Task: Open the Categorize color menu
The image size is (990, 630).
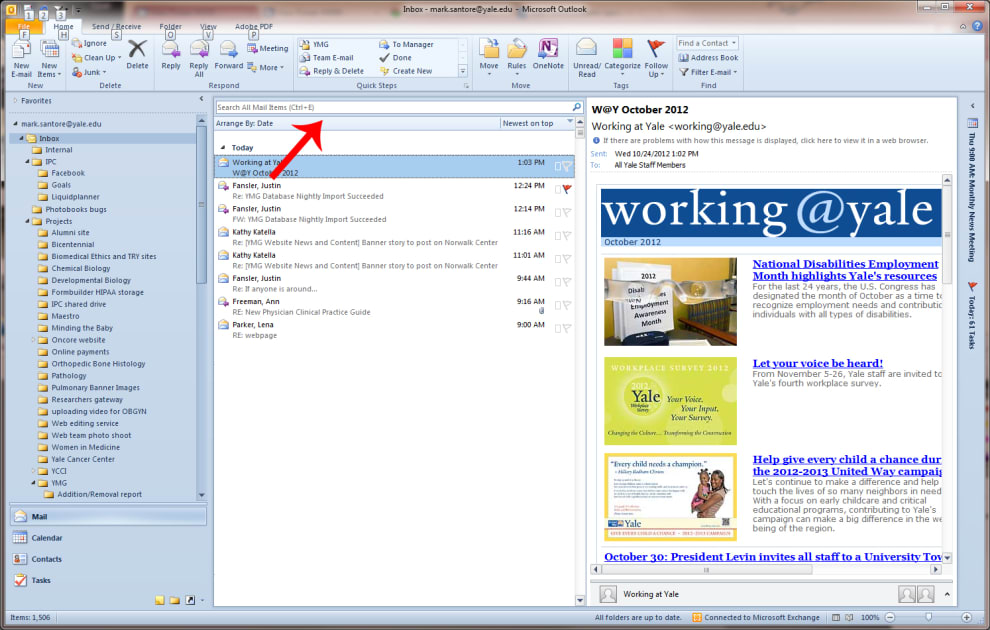Action: point(623,55)
